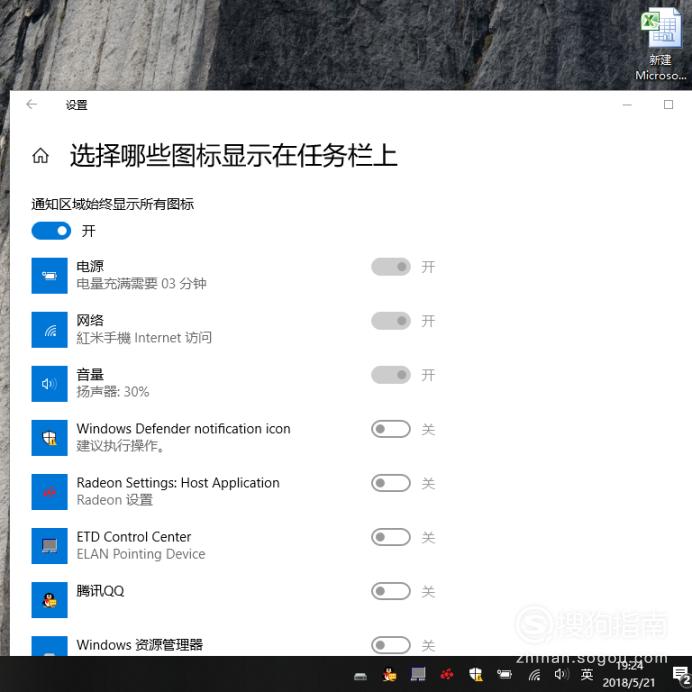Open ETD touchpad icon in taskbar tray
Screen dimensions: 692x692
(418, 674)
